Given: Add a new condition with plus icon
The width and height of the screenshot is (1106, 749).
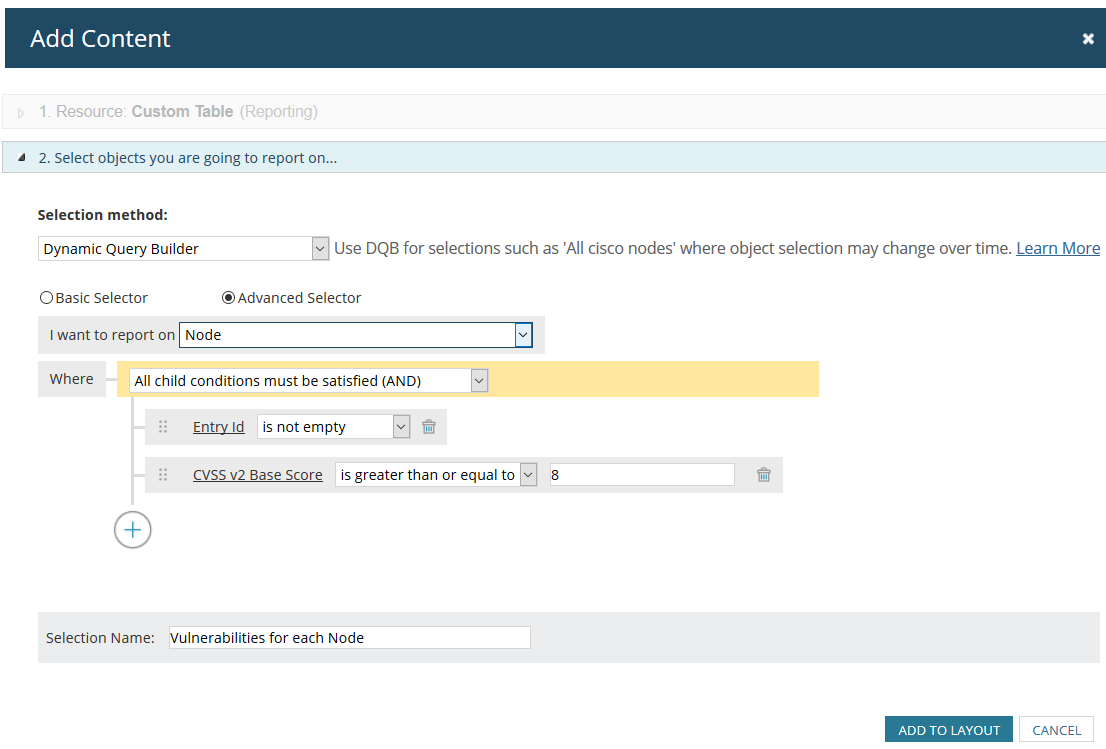Looking at the screenshot, I should (133, 530).
